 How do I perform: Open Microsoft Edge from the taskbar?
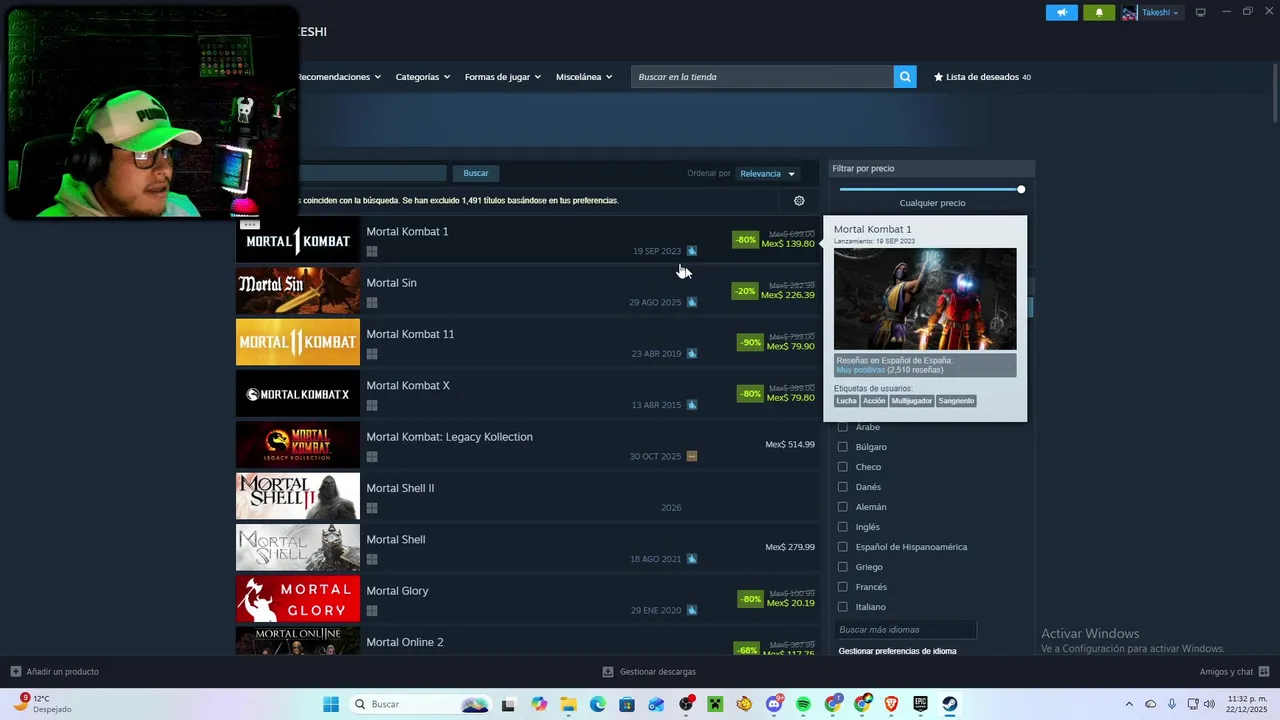tap(598, 704)
